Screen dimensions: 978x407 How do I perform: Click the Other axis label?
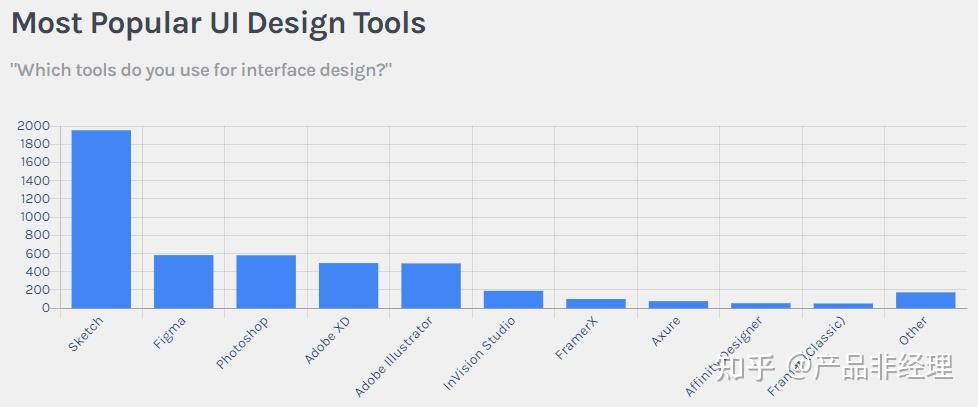pos(913,331)
